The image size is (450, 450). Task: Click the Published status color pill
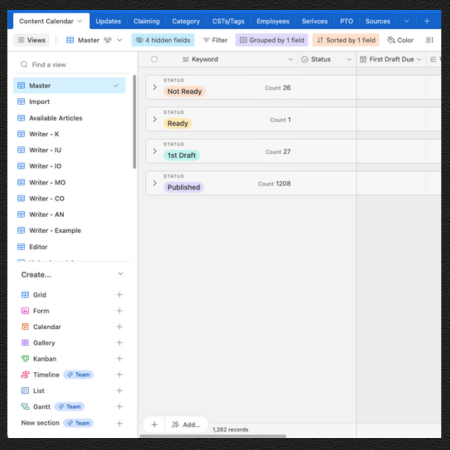183,187
